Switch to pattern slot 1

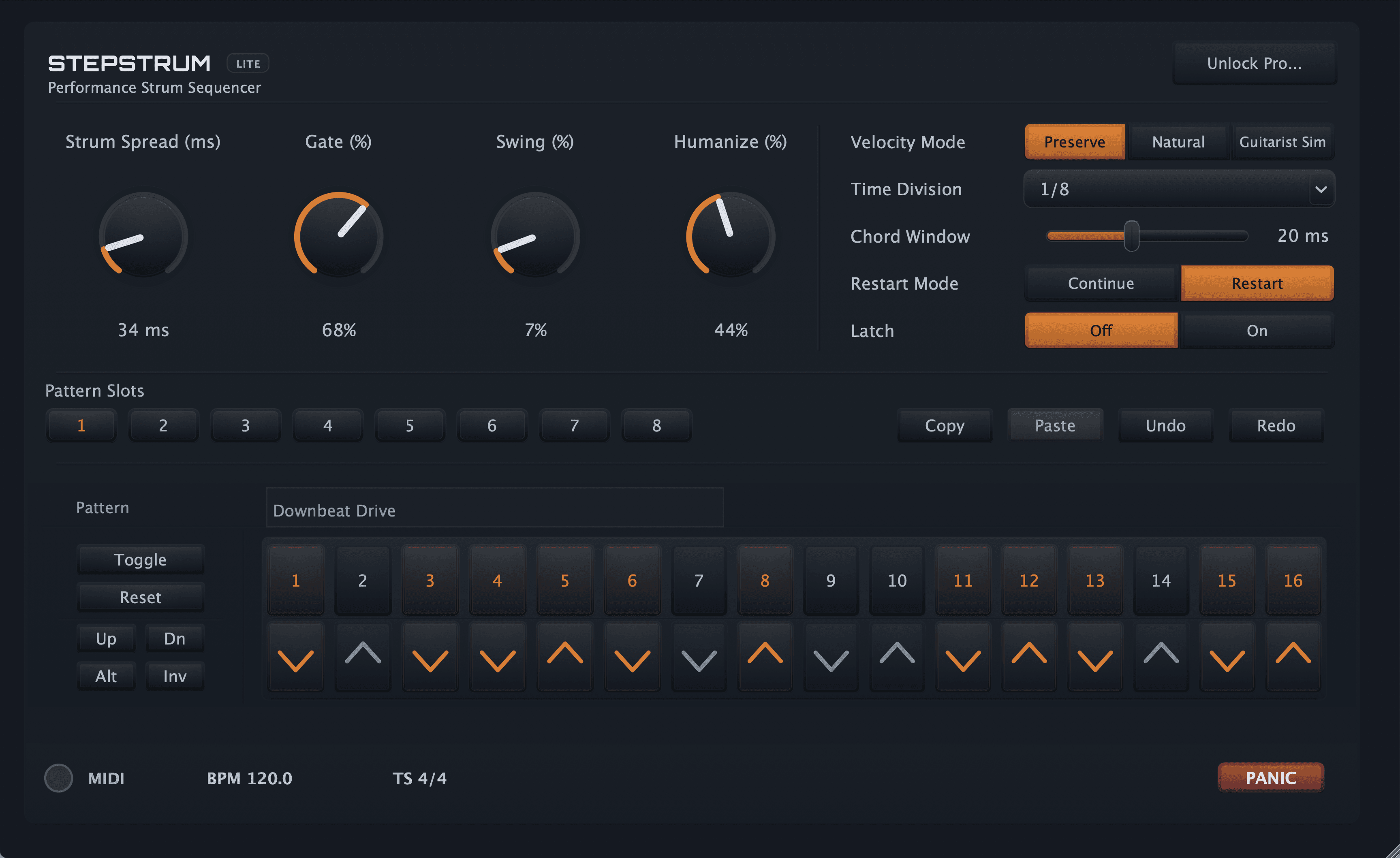(x=81, y=425)
